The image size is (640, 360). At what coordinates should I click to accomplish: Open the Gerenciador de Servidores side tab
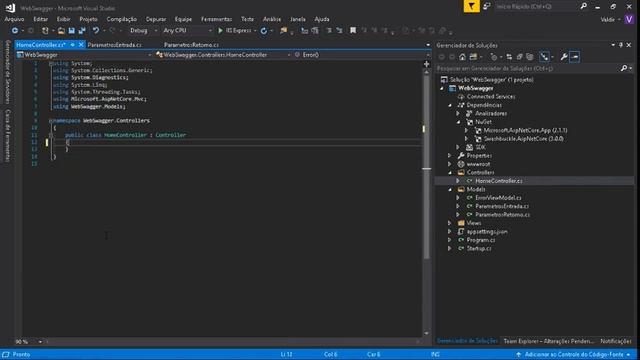point(8,71)
